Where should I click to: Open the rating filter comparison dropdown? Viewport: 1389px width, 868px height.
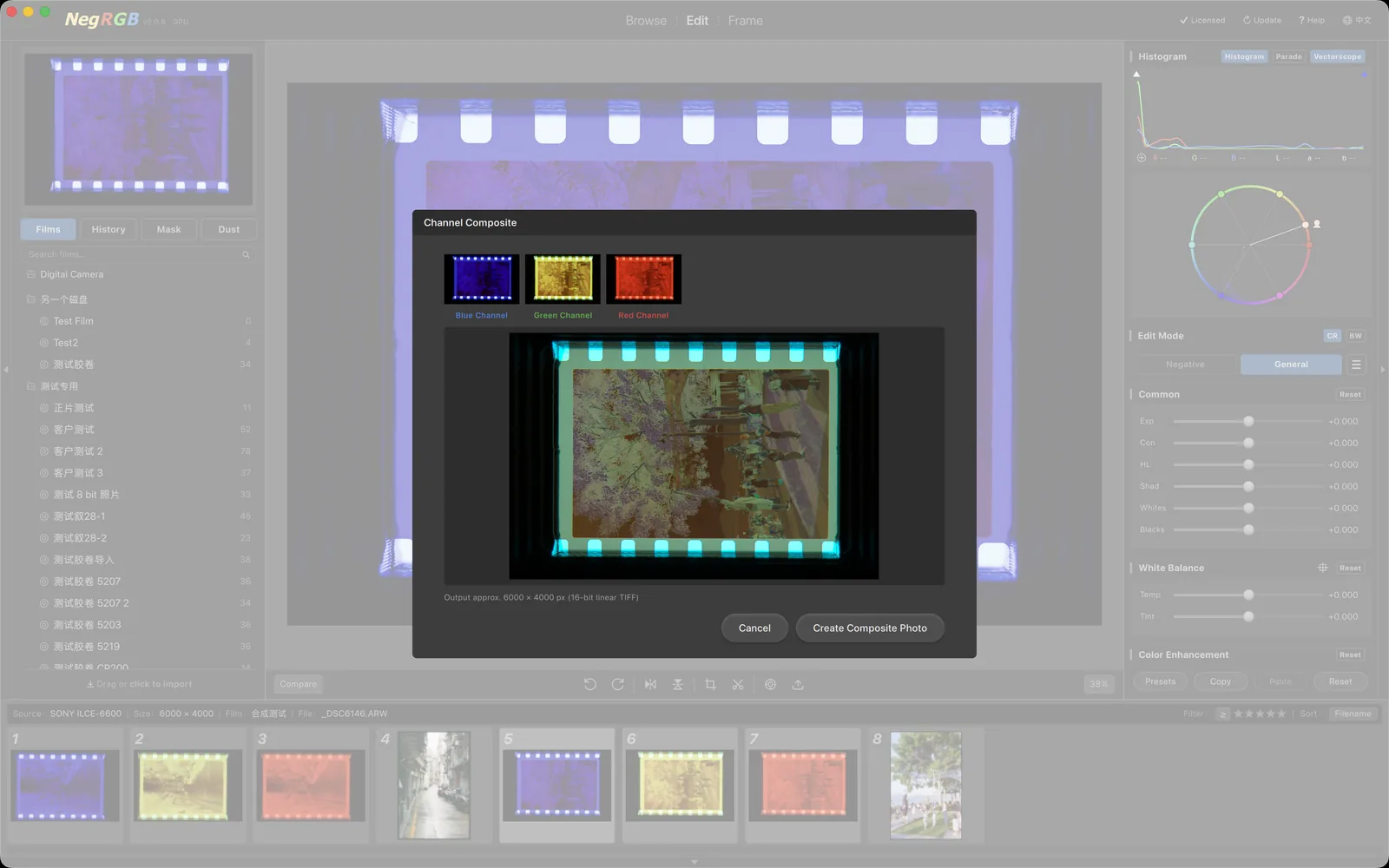[1222, 713]
